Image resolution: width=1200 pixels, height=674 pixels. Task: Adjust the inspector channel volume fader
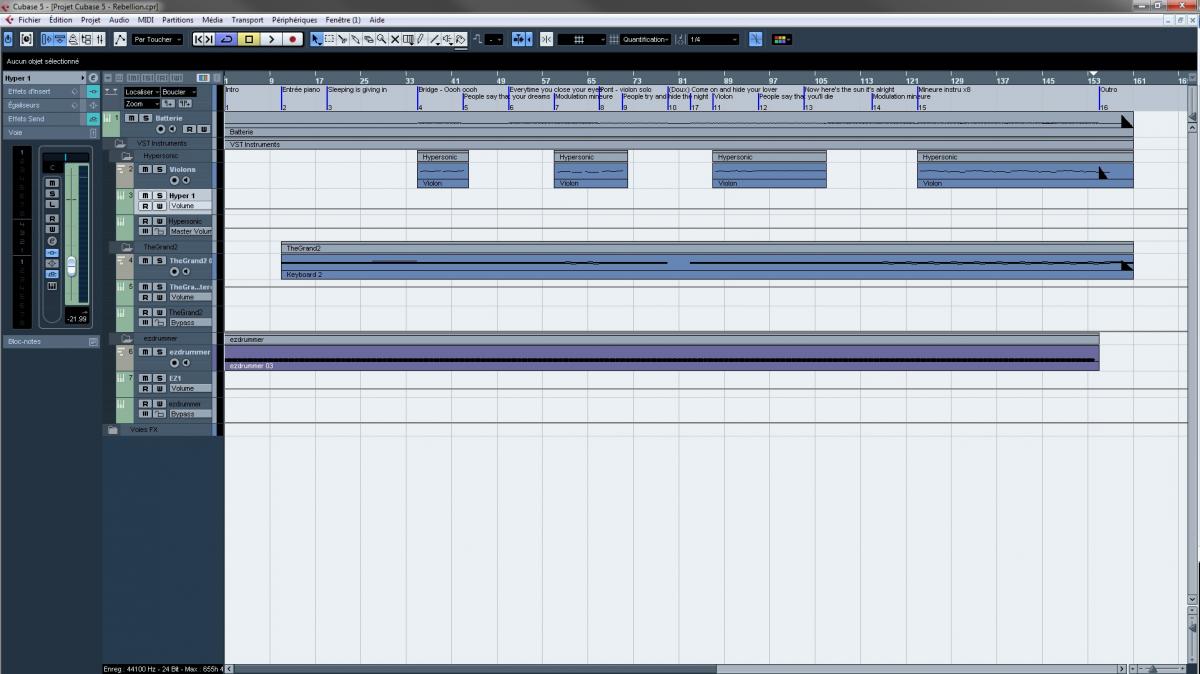(71, 265)
